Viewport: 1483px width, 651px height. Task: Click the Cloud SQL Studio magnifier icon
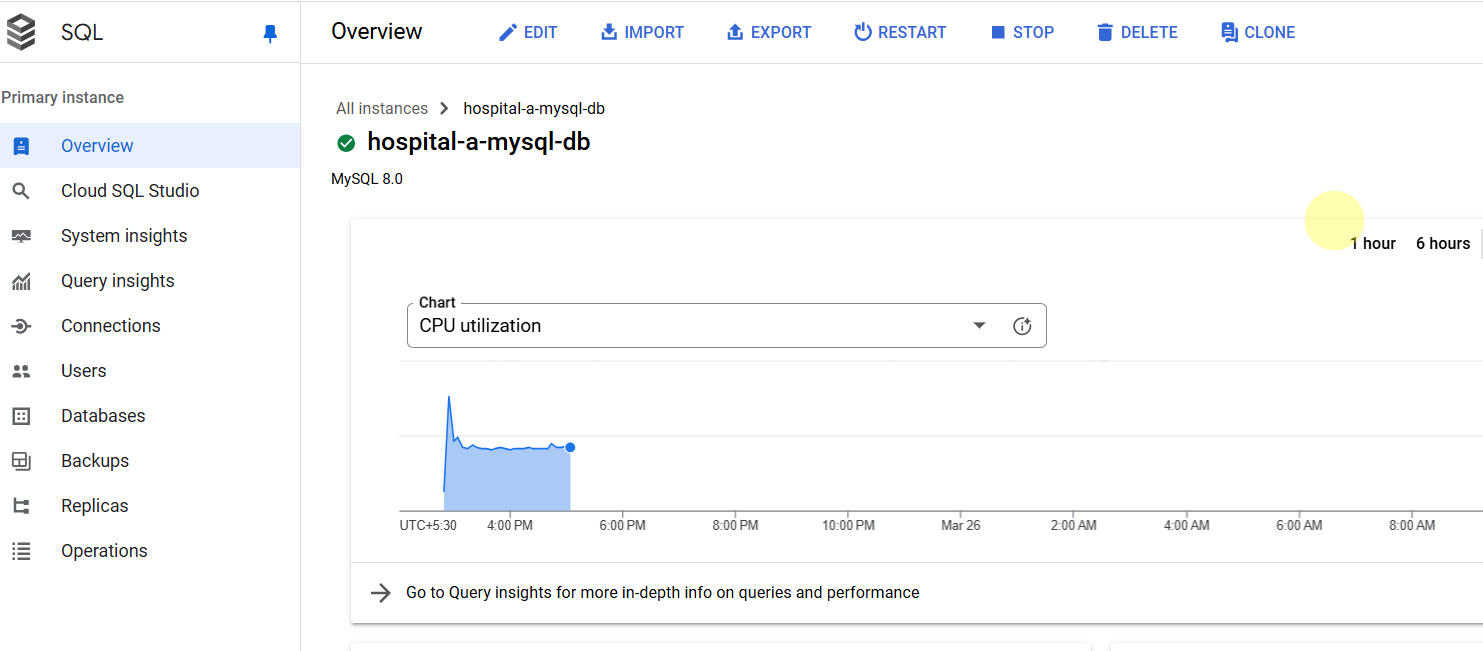point(21,191)
